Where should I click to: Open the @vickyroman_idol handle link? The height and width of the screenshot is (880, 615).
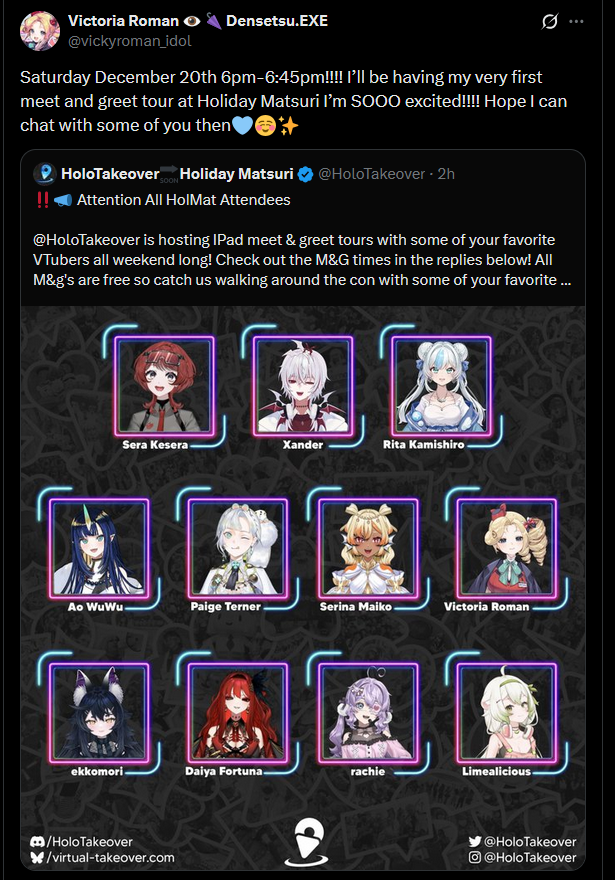click(130, 41)
